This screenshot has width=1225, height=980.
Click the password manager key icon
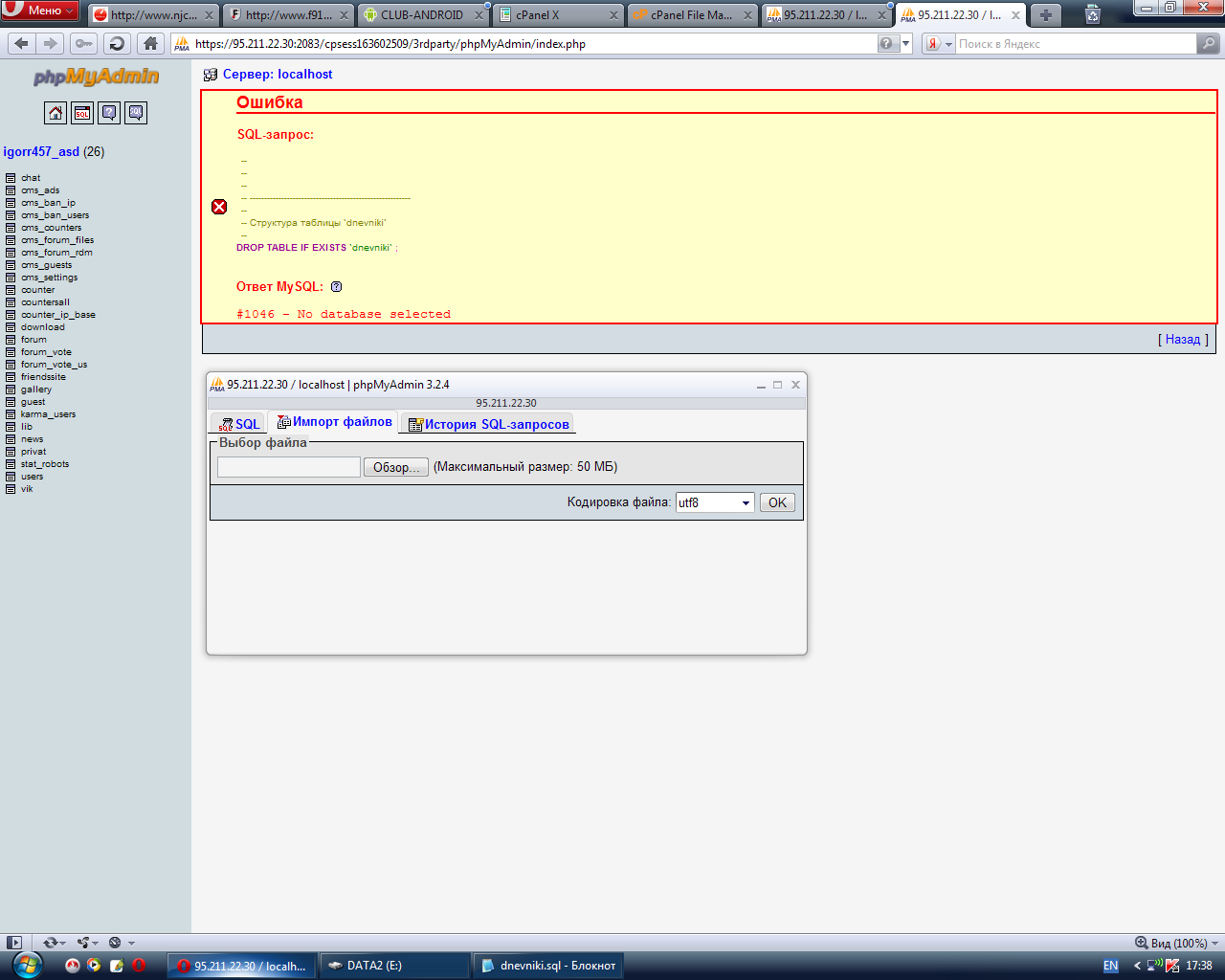pyautogui.click(x=84, y=43)
